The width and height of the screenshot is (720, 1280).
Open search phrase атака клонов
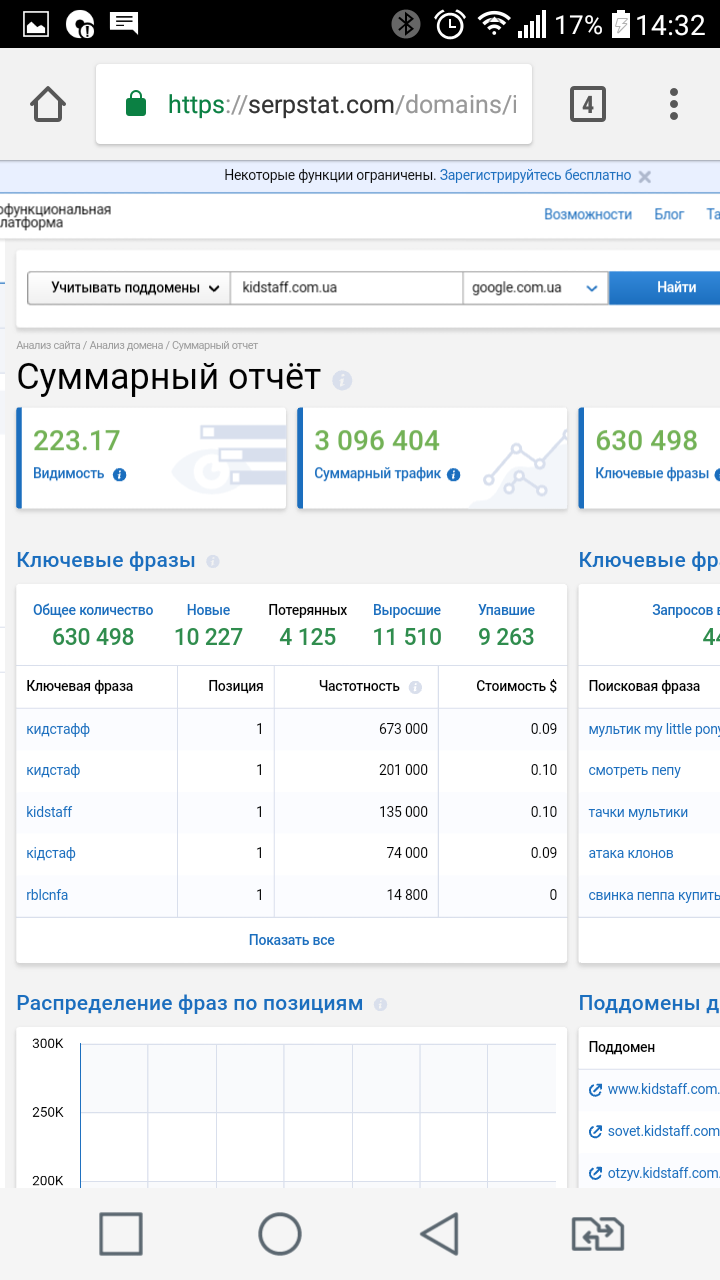[x=631, y=854]
